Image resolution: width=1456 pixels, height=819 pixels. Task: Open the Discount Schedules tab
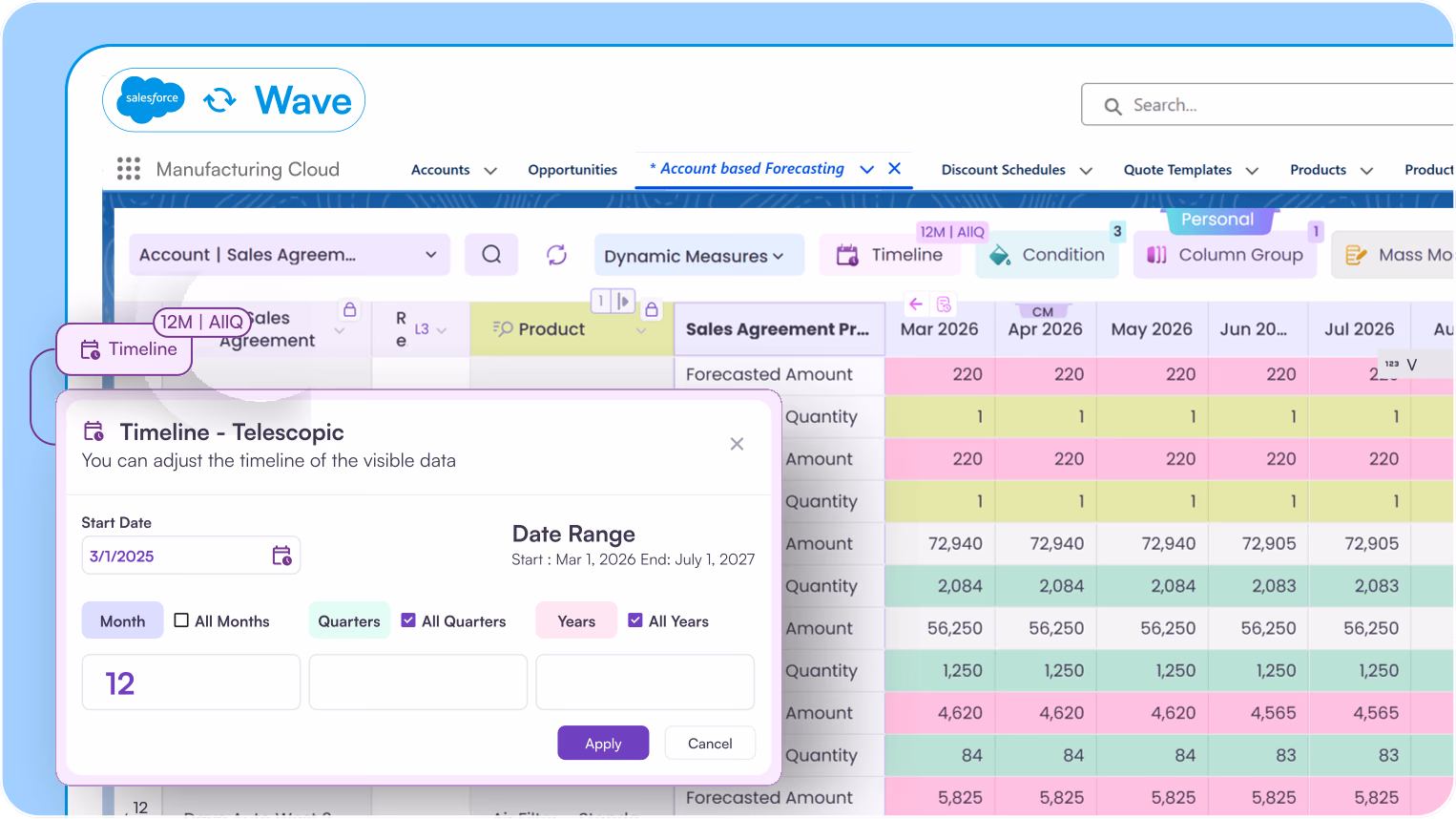[1003, 170]
